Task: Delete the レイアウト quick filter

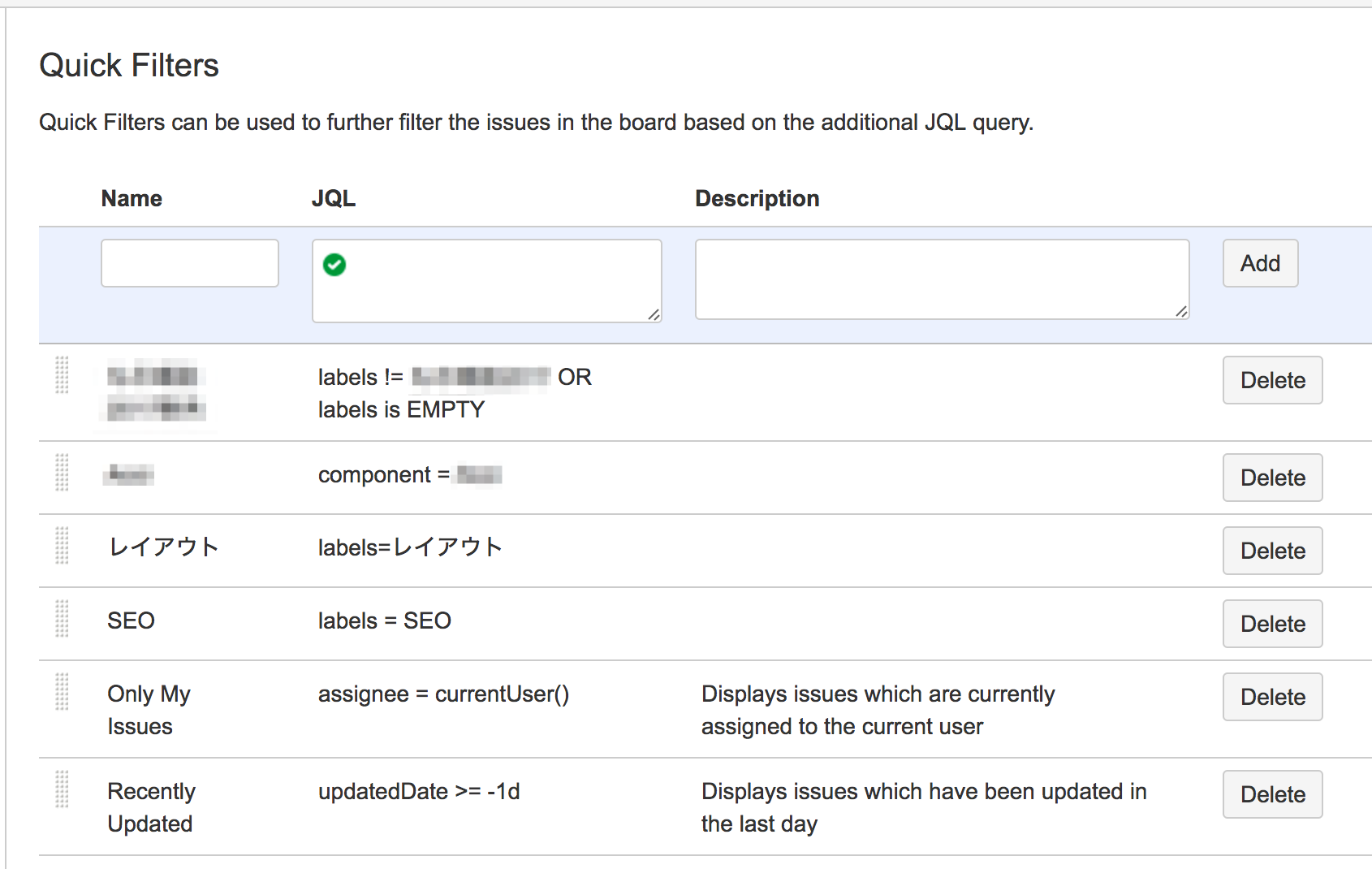Action: tap(1271, 551)
